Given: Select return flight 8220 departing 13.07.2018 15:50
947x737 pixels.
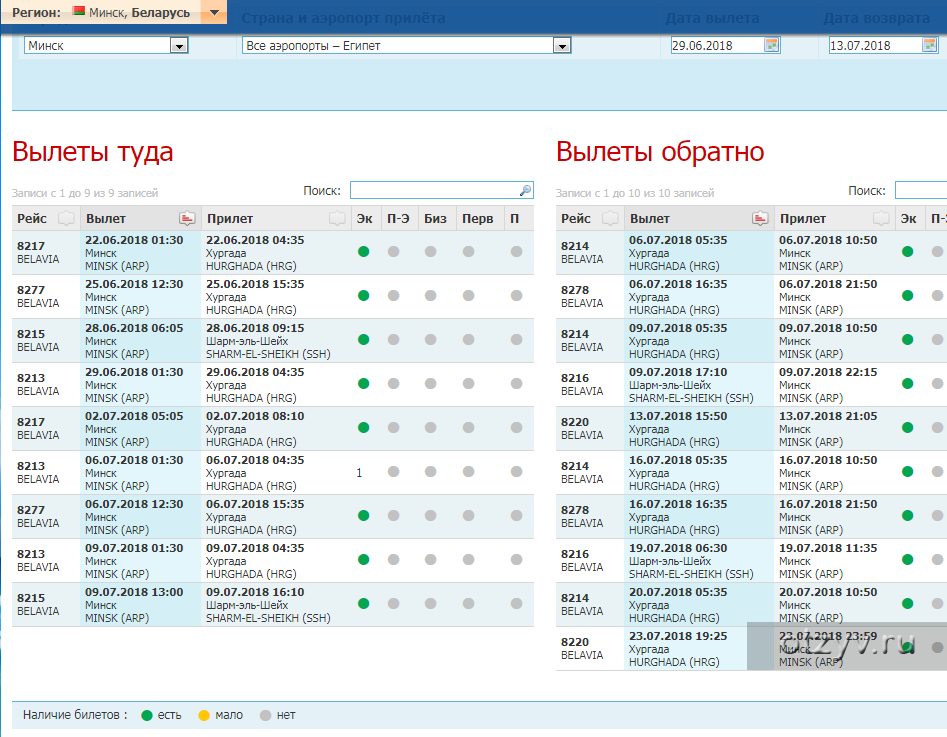Looking at the screenshot, I should [x=751, y=429].
